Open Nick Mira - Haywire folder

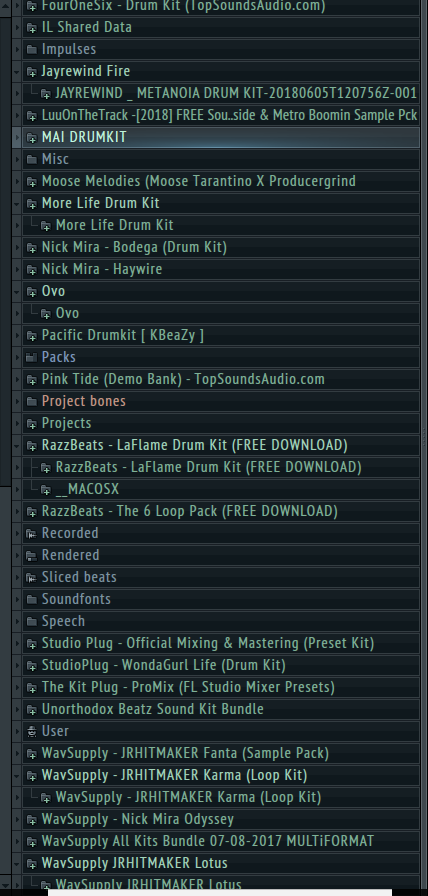[221, 269]
